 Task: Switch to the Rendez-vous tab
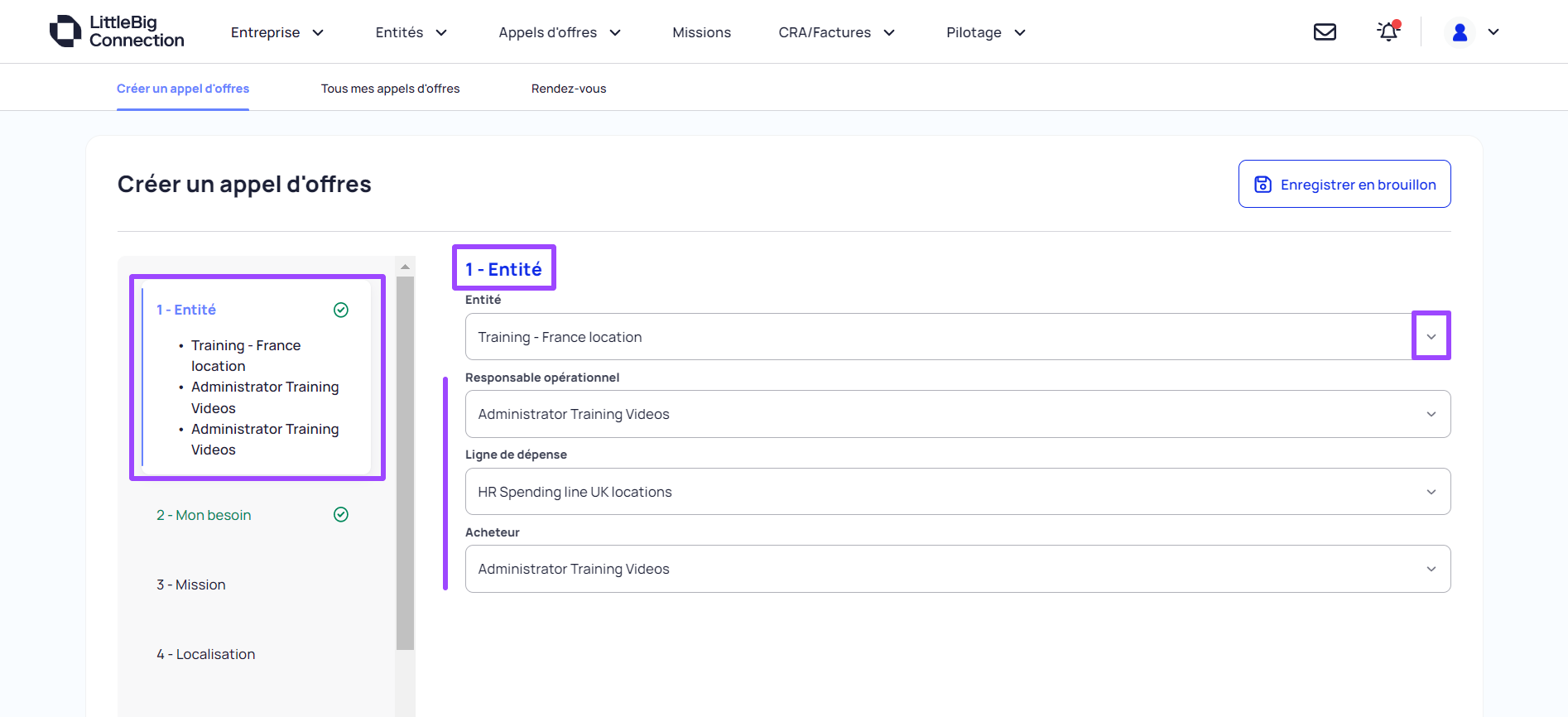click(569, 89)
